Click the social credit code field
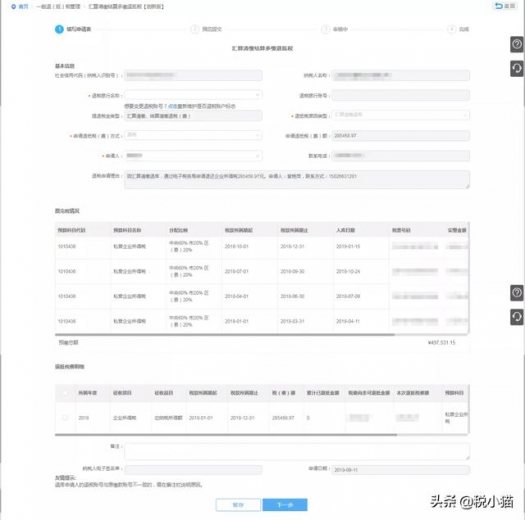525x520 pixels. (x=193, y=75)
